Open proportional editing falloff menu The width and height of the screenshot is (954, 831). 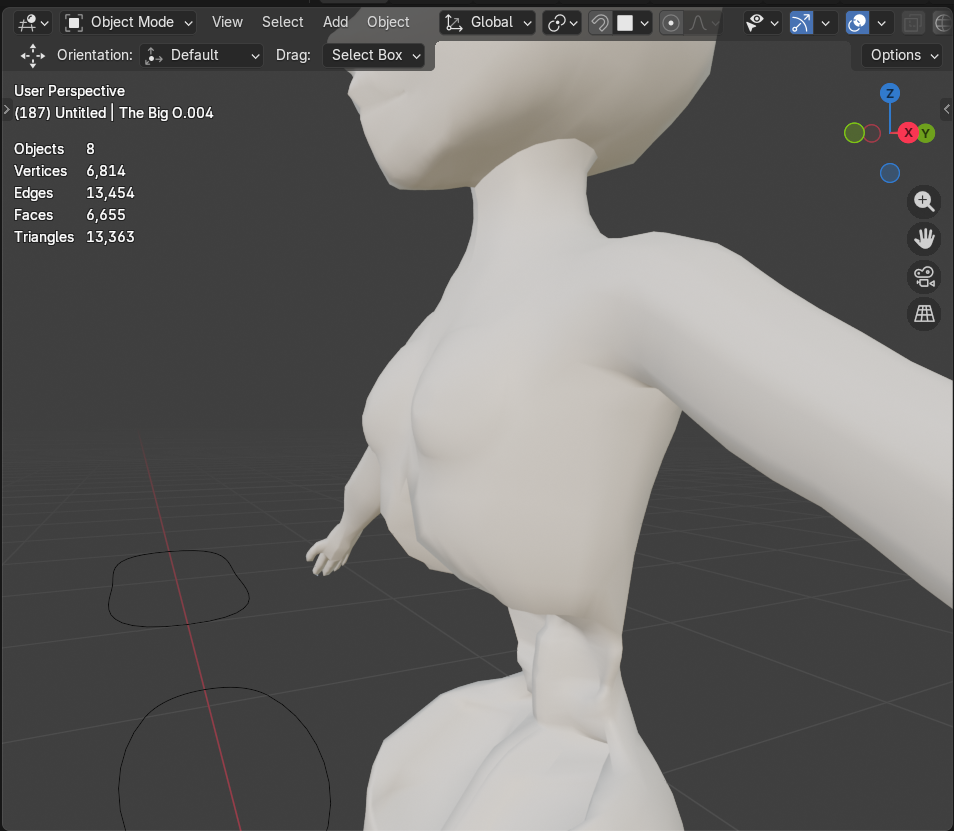click(x=704, y=23)
